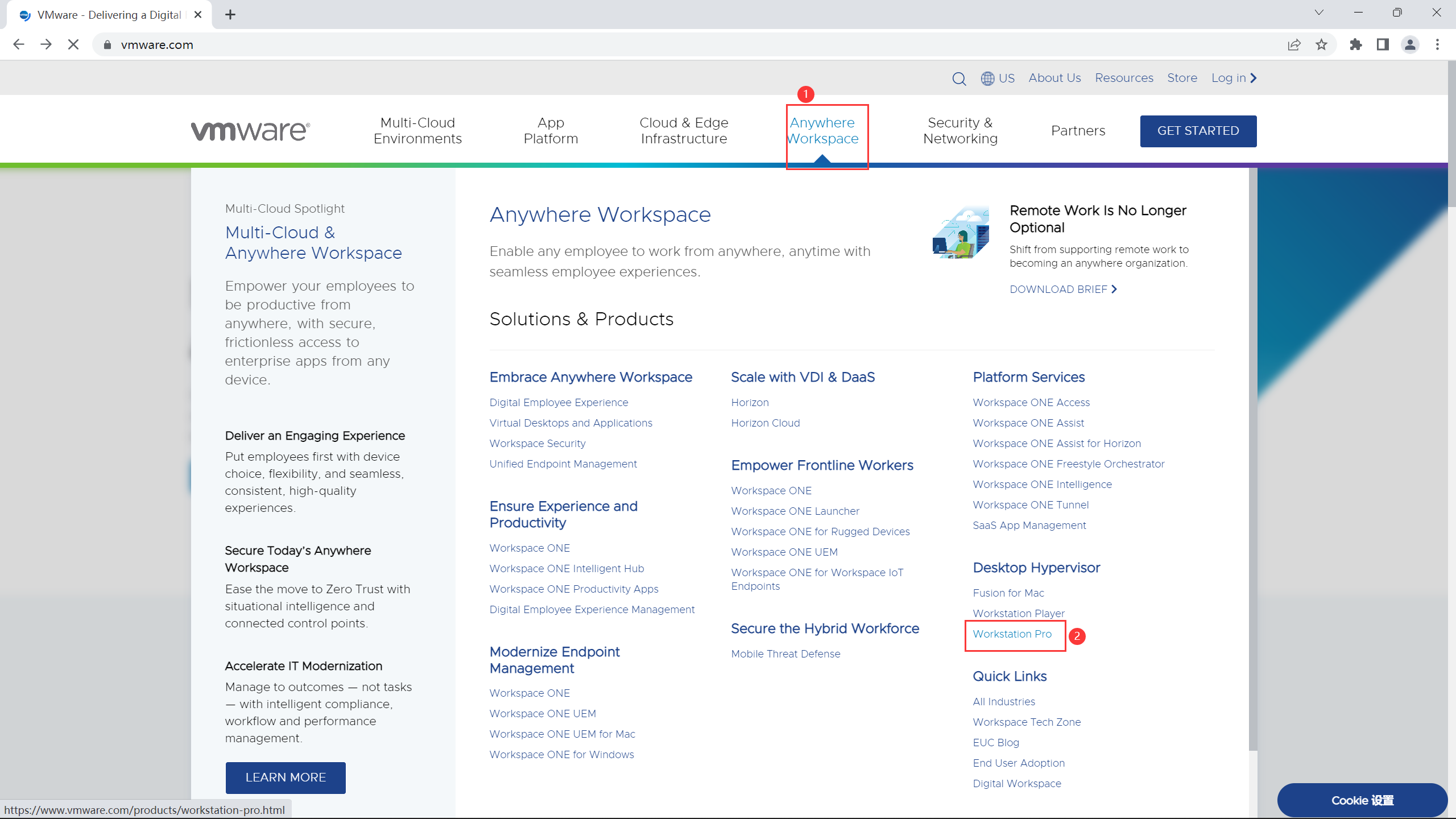Open Cloud & Edge Infrastructure menu
The image size is (1456, 819).
[684, 131]
